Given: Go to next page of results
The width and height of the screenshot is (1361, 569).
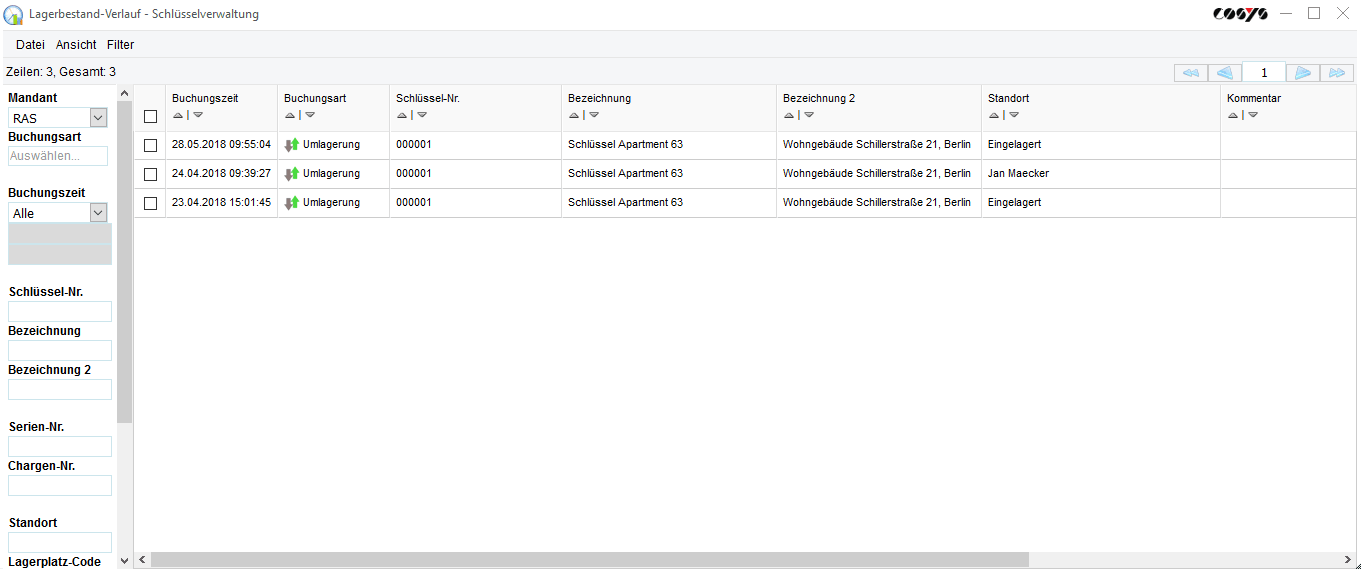Looking at the screenshot, I should 1303,73.
